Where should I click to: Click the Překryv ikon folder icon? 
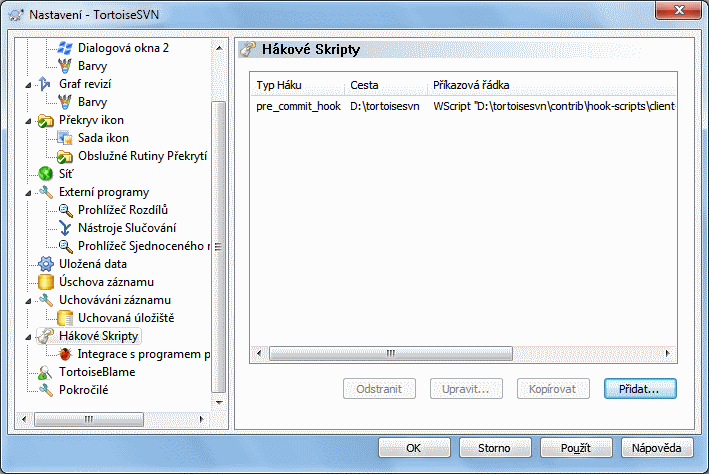tap(45, 120)
